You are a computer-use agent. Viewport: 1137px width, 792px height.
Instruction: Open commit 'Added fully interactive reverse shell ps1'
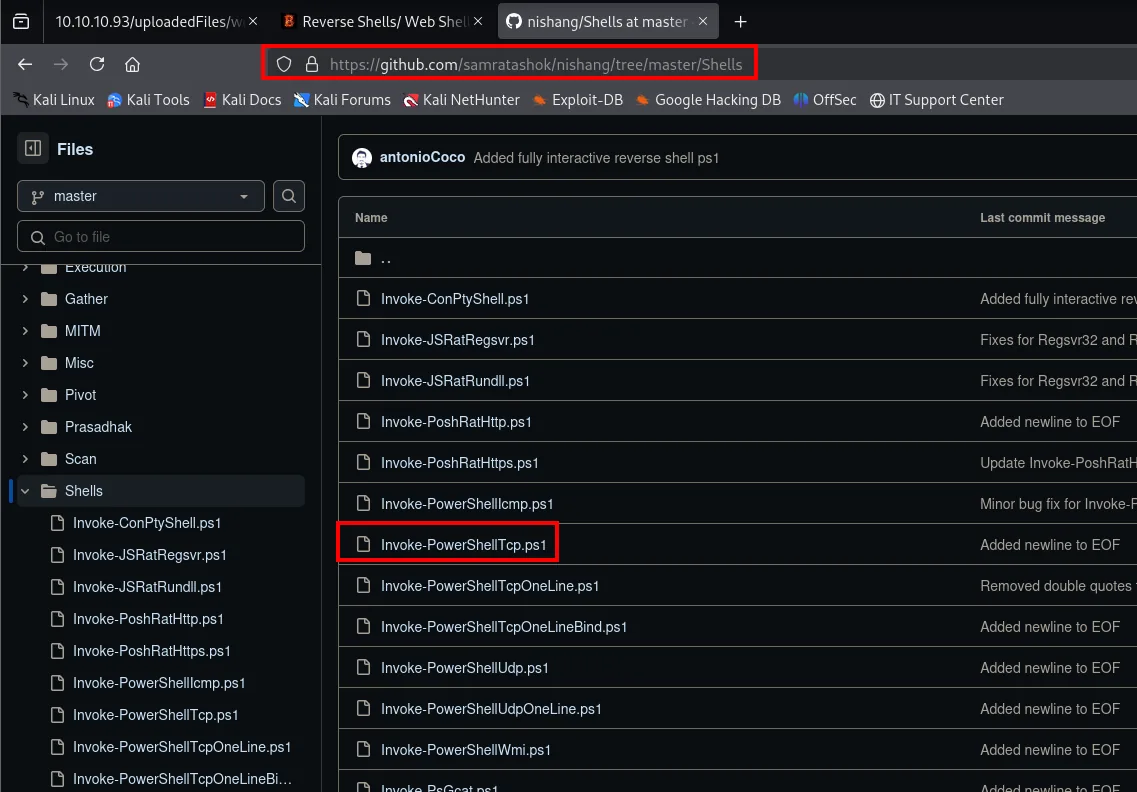596,157
